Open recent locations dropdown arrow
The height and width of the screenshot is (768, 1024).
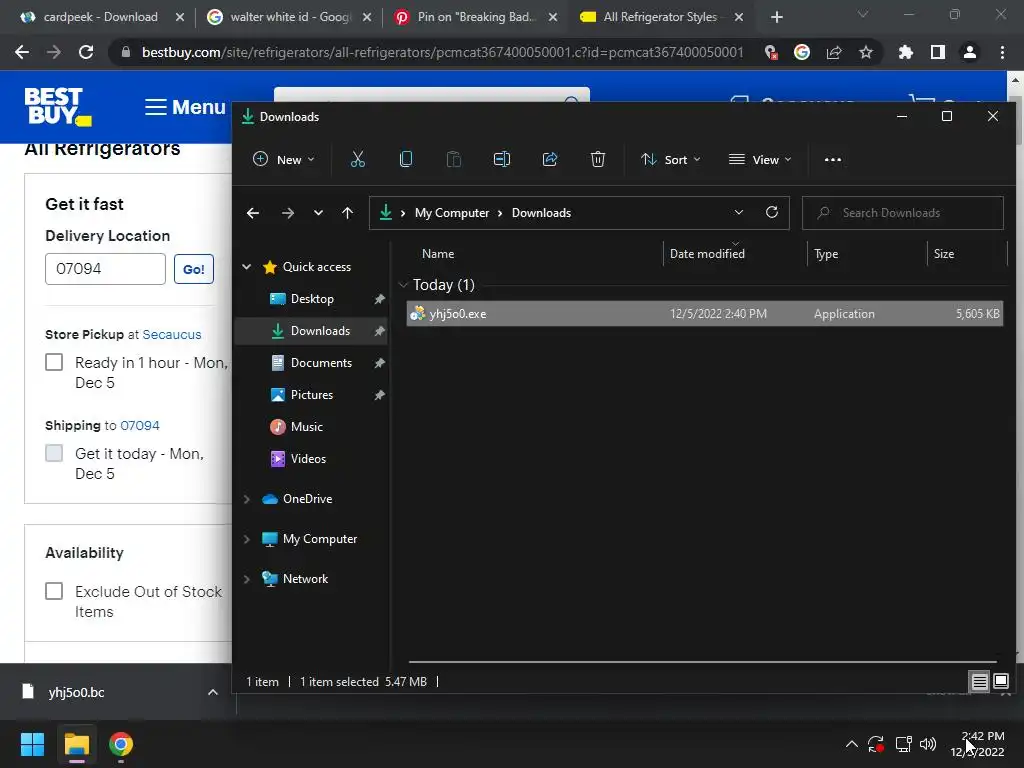point(318,213)
